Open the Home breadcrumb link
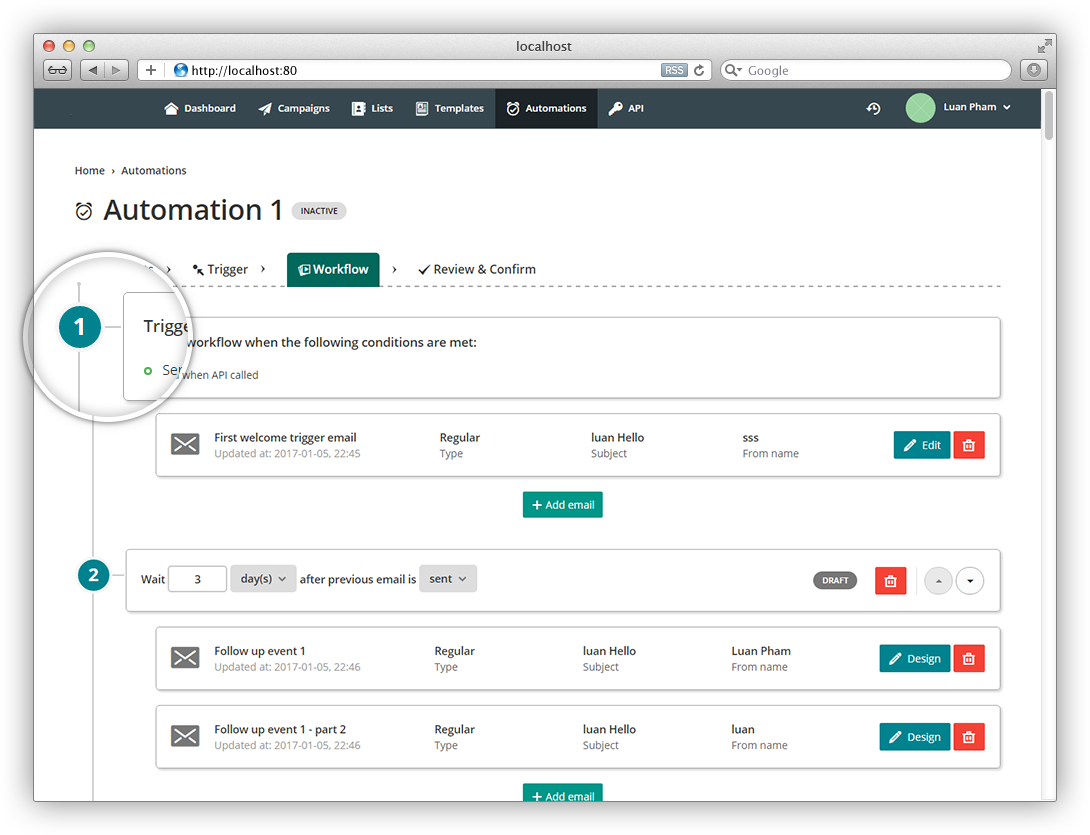 tap(89, 170)
